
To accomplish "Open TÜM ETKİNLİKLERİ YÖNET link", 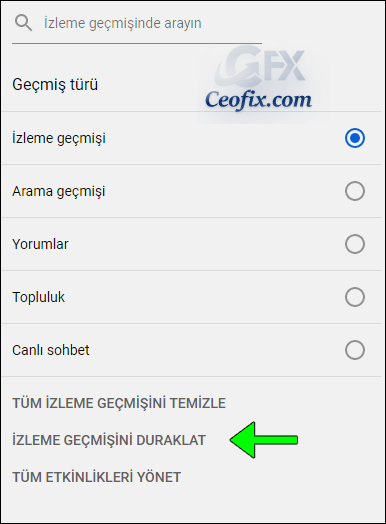I will click(x=97, y=477).
